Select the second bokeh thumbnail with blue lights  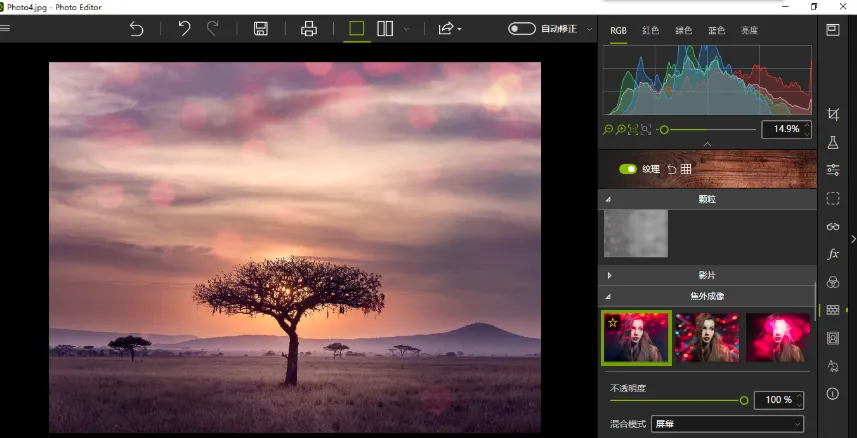point(707,337)
